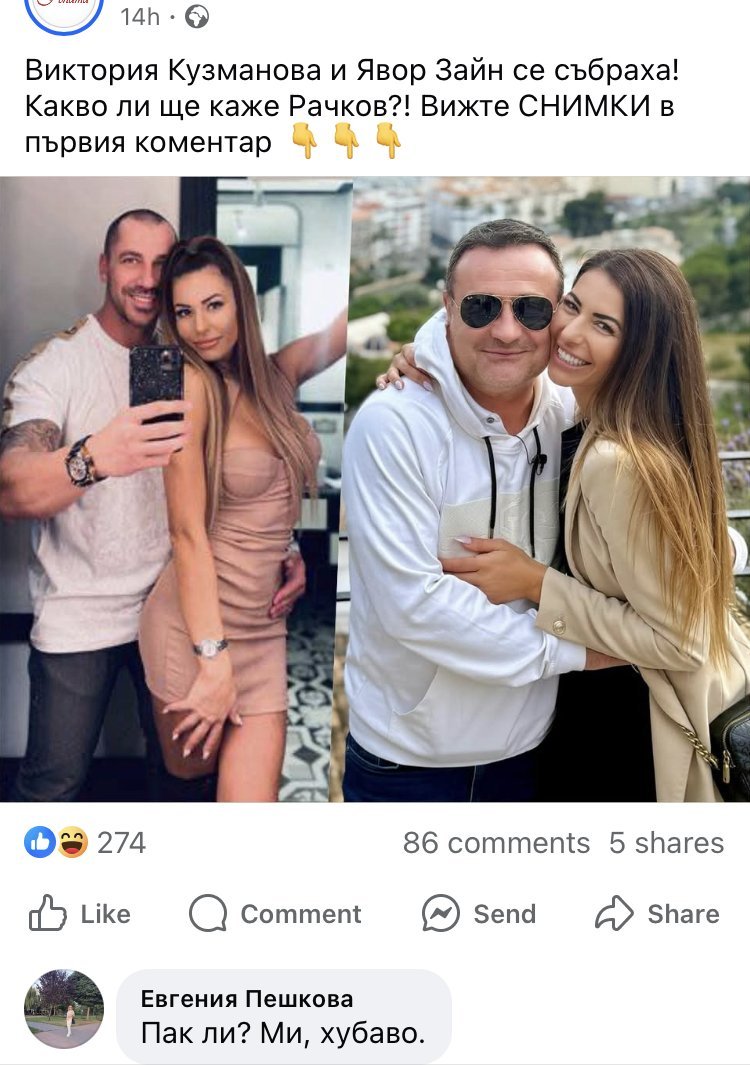Click the Messenger icon beside Send
Viewport: 750px width, 1065px height.
[440, 913]
